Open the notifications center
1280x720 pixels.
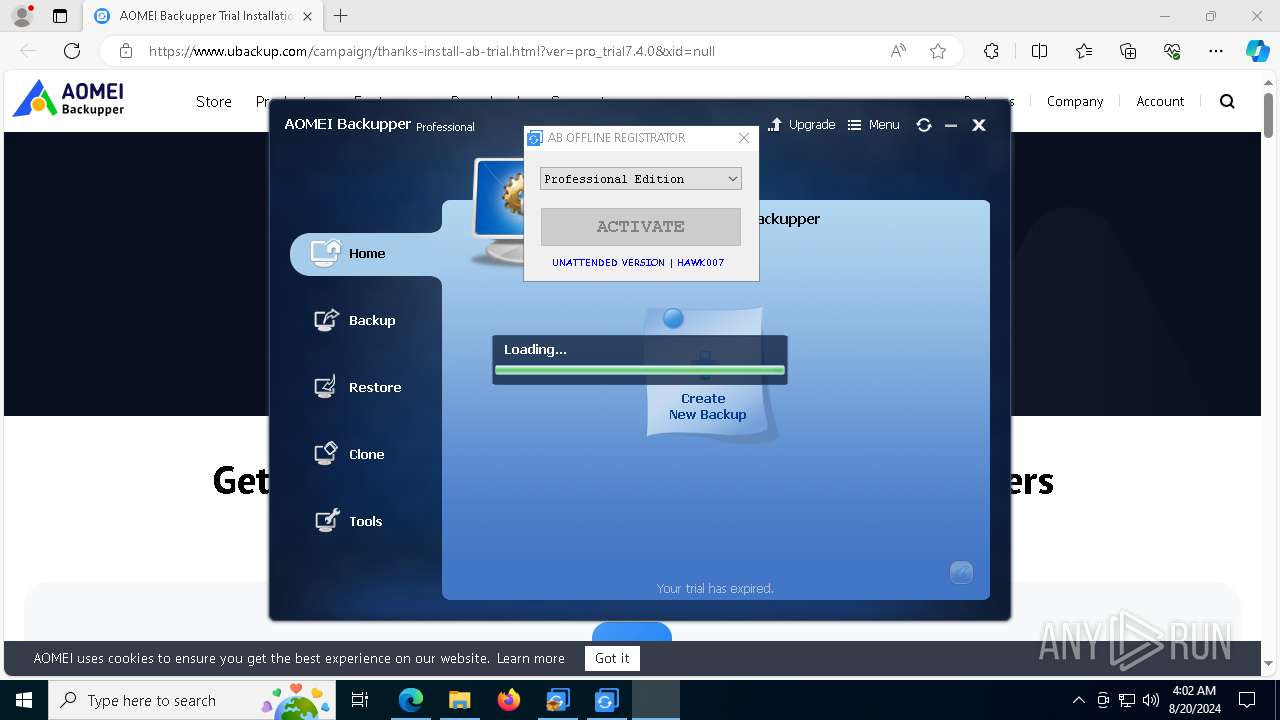1247,700
